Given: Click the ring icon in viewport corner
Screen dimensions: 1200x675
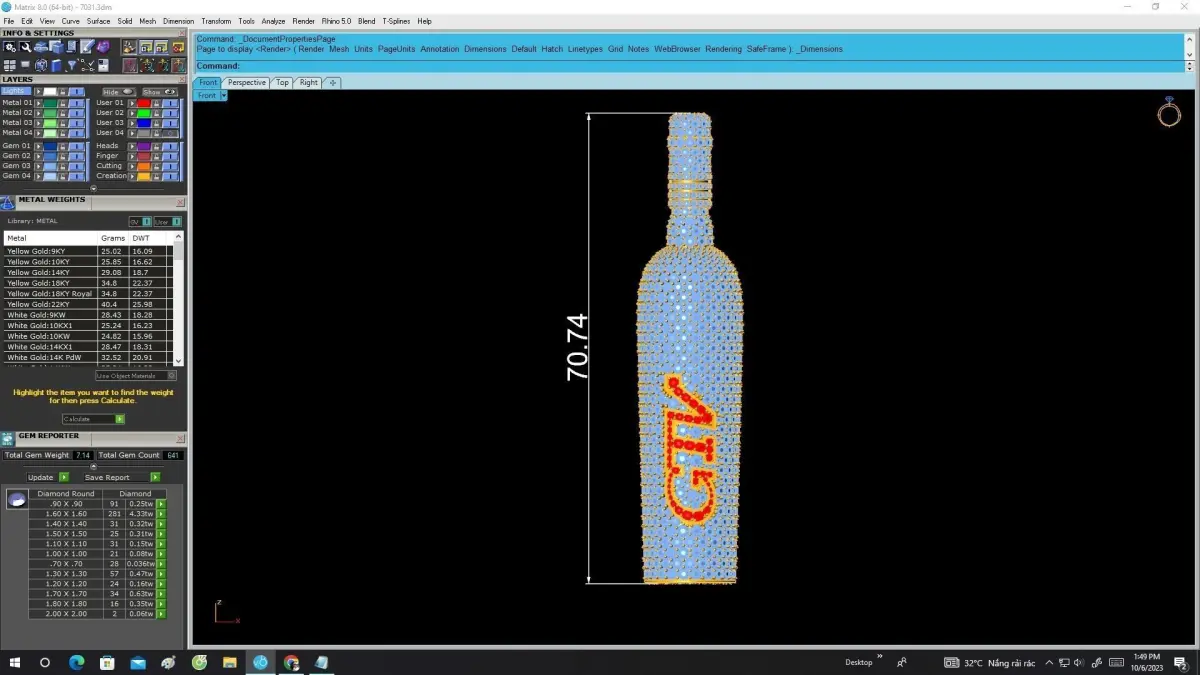Looking at the screenshot, I should (x=1169, y=112).
